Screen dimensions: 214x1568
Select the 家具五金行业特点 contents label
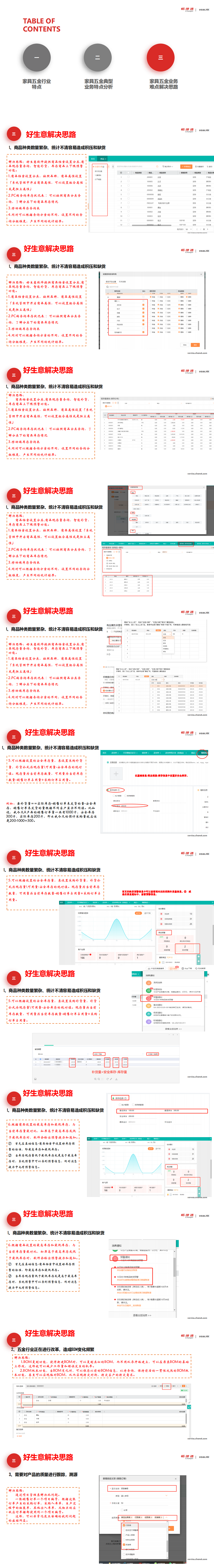point(36,83)
